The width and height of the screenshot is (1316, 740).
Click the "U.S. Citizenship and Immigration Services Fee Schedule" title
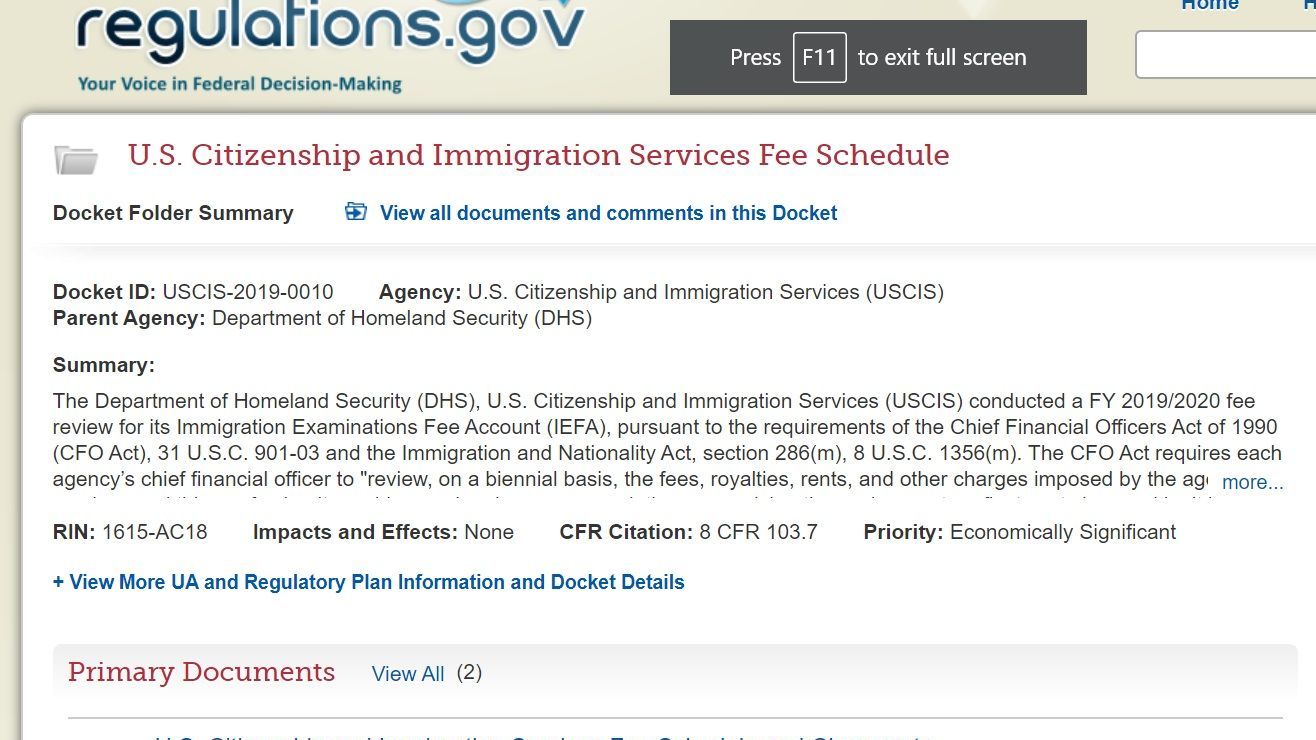click(x=538, y=156)
